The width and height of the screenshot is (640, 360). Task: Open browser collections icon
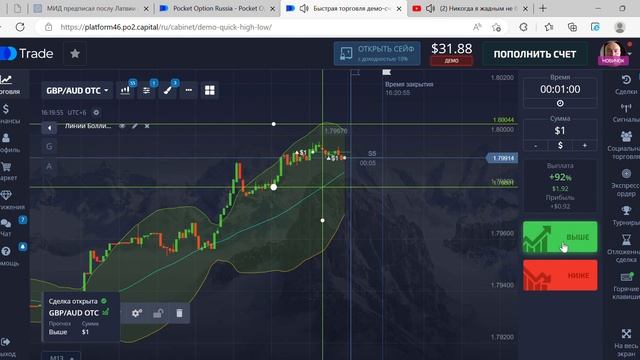tap(572, 27)
